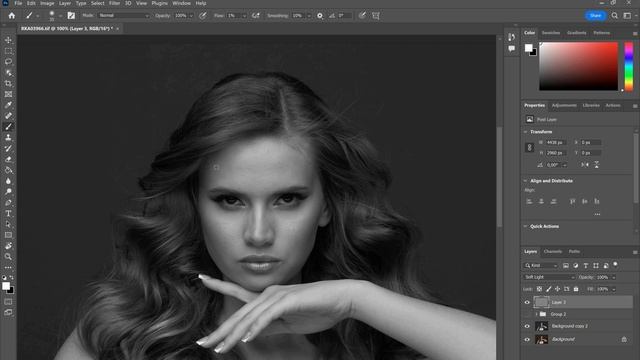Image resolution: width=640 pixels, height=360 pixels.
Task: Click the width W input field
Action: (x=556, y=142)
